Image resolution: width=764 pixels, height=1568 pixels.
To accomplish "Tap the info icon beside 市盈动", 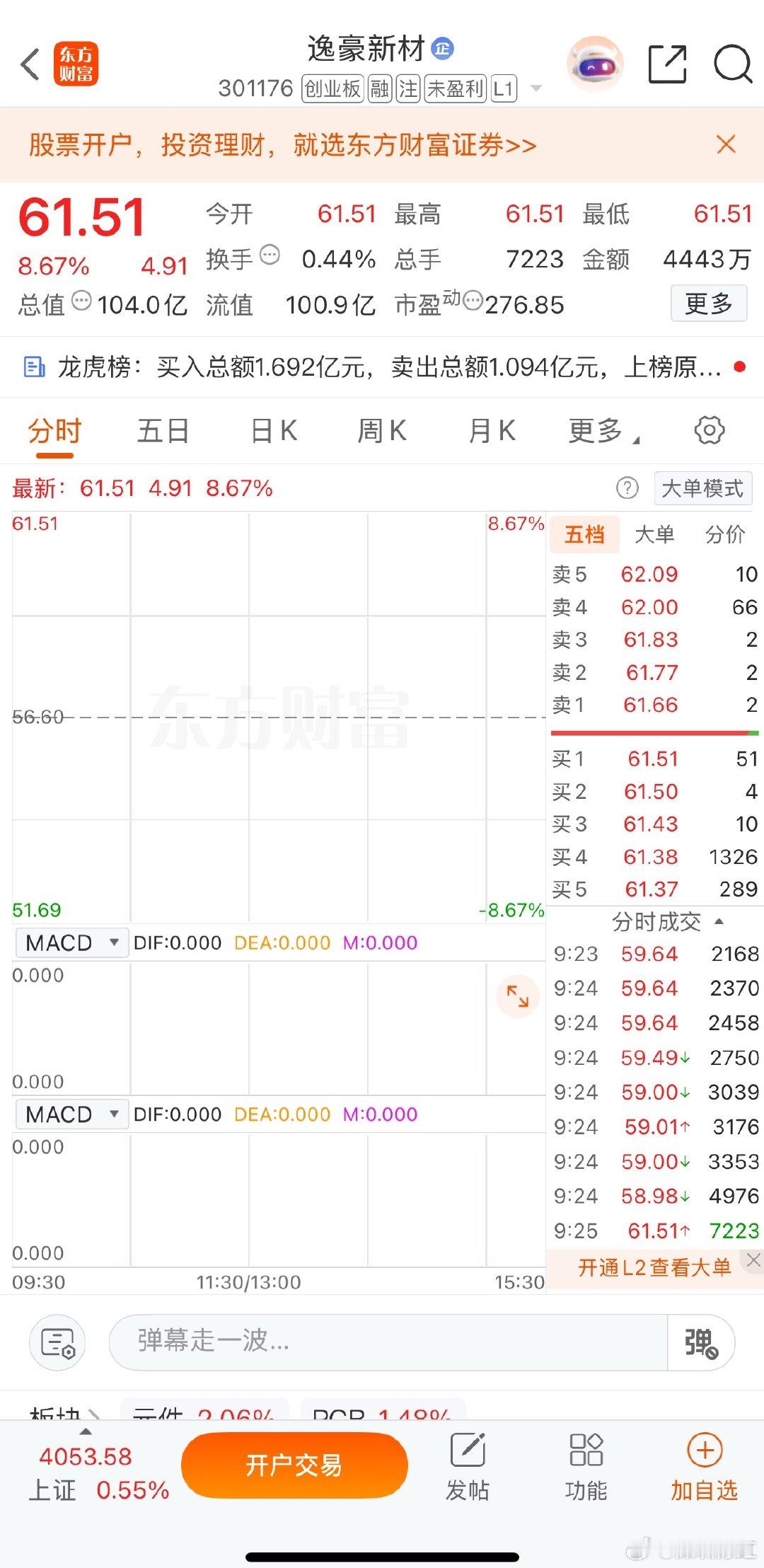I will [x=473, y=301].
